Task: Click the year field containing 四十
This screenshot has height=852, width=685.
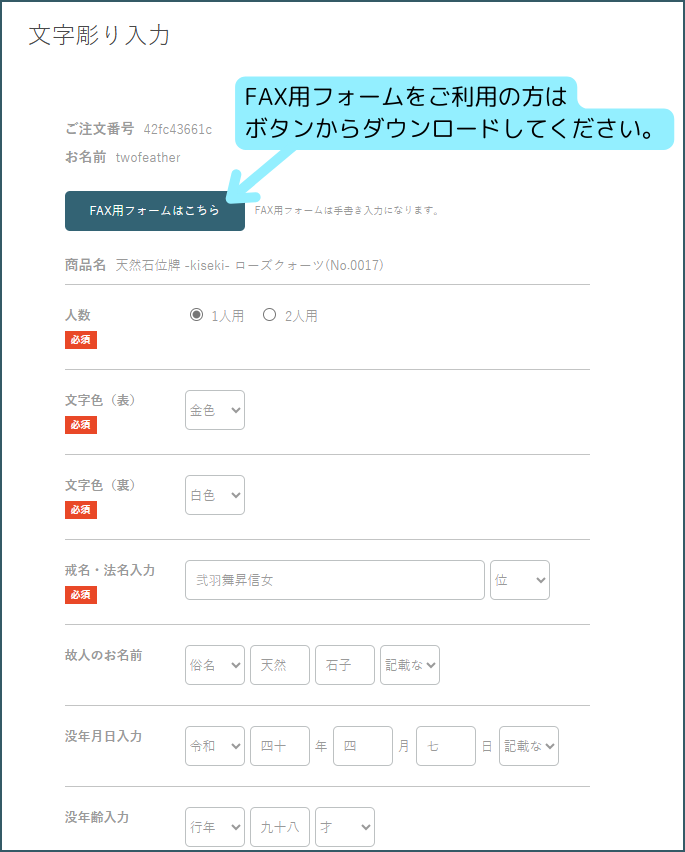Action: (279, 746)
